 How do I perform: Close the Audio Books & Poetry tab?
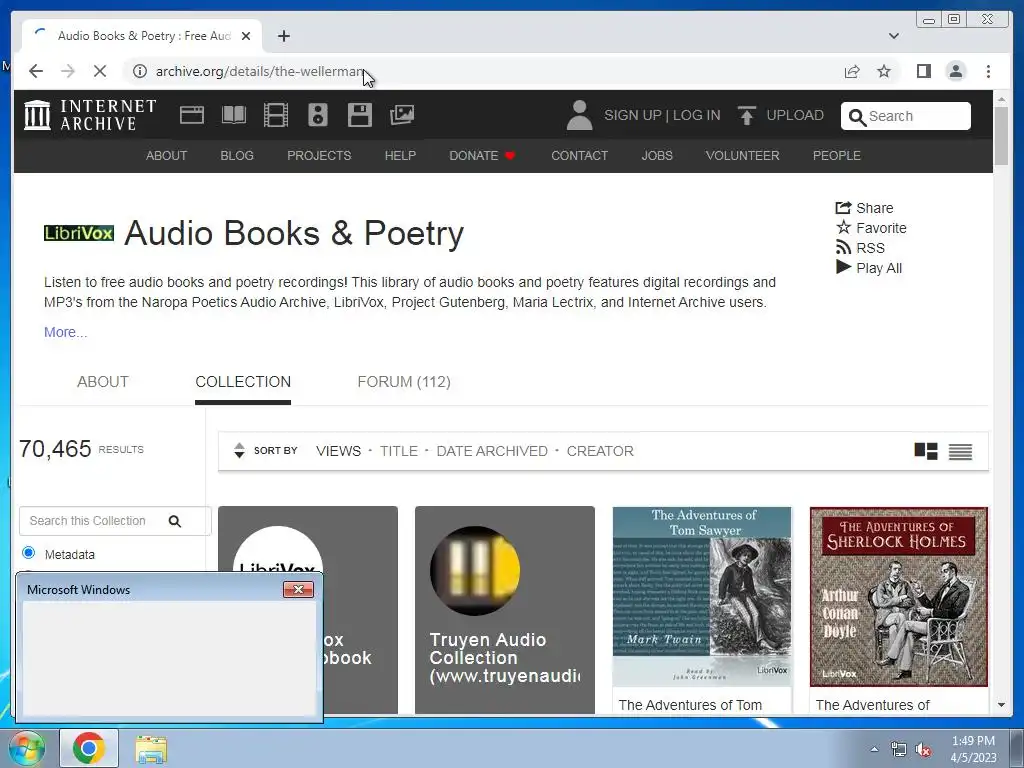coord(246,36)
